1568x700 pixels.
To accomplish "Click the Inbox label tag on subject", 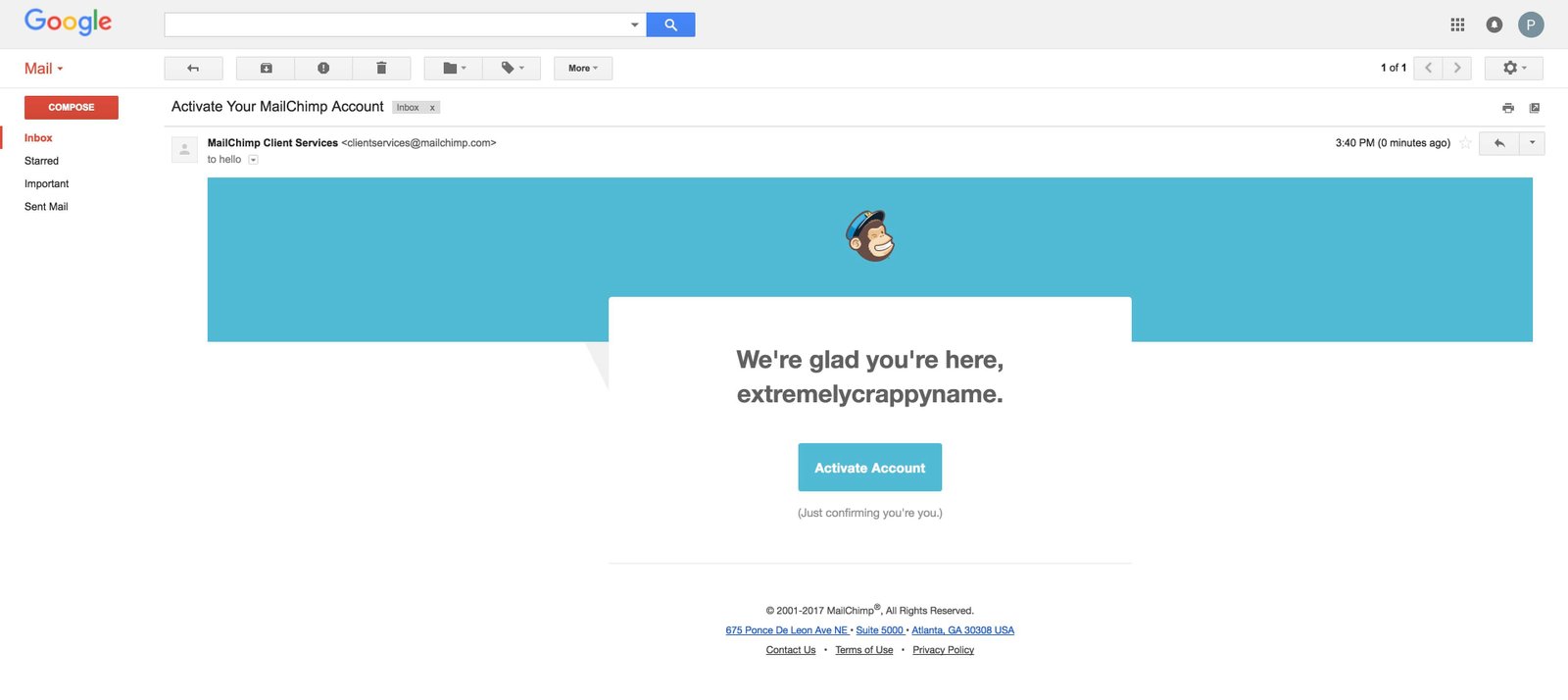I will [x=408, y=108].
